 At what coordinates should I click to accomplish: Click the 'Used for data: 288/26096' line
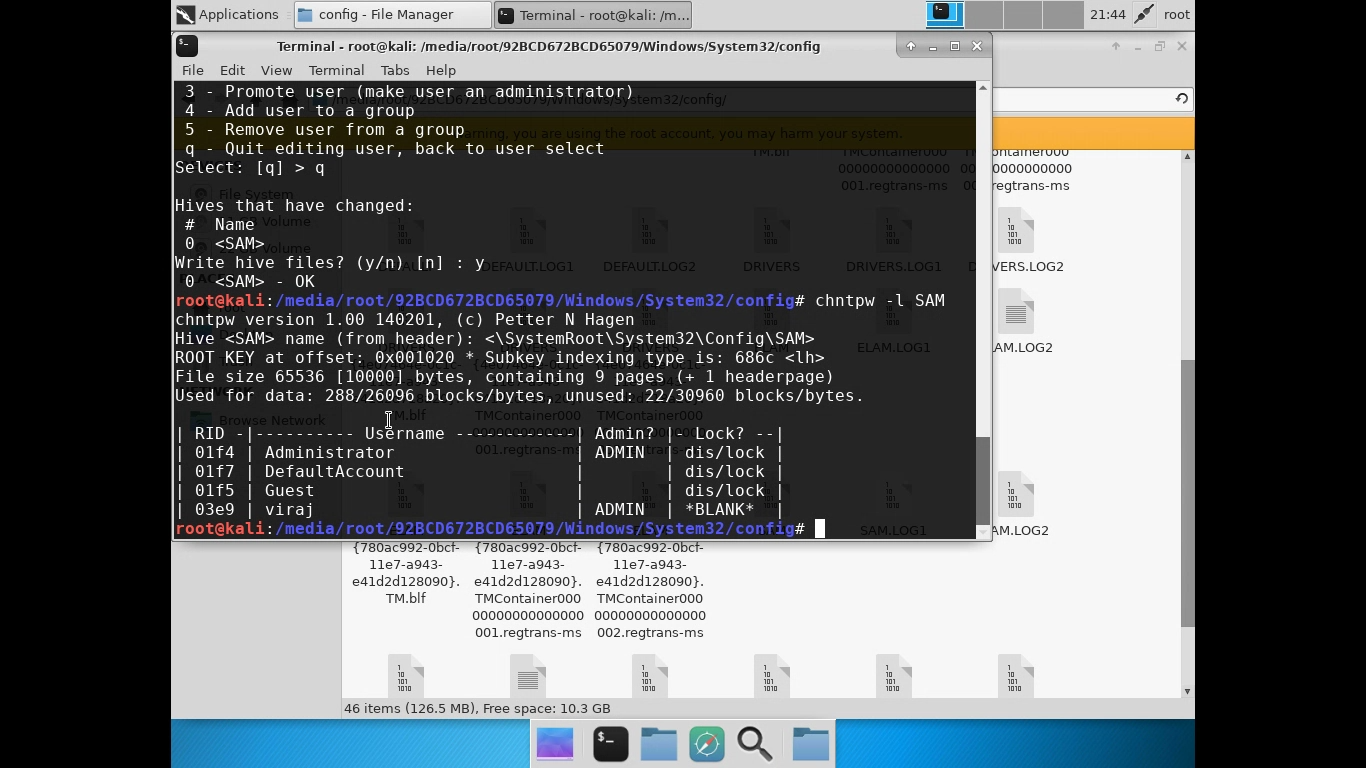pos(520,395)
